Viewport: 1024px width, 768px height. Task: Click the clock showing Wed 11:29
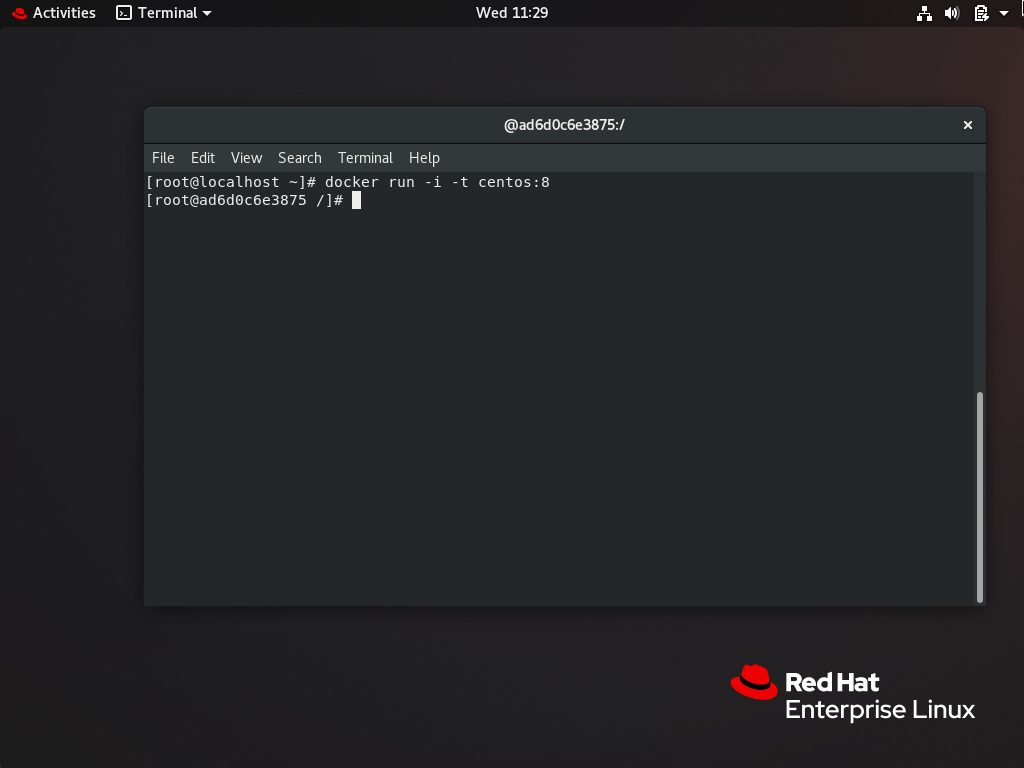511,13
